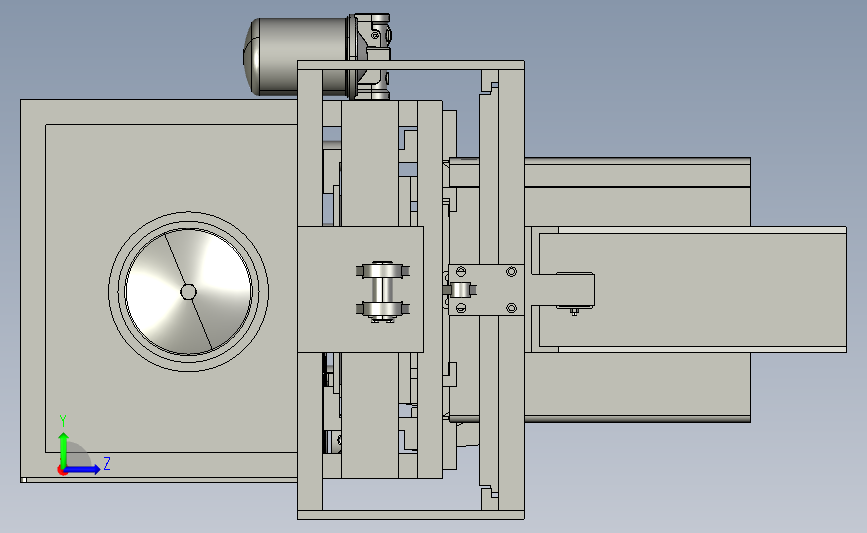Select the bottom-left screw on the small bracket
Viewport: 867px width, 533px height.
click(x=461, y=308)
